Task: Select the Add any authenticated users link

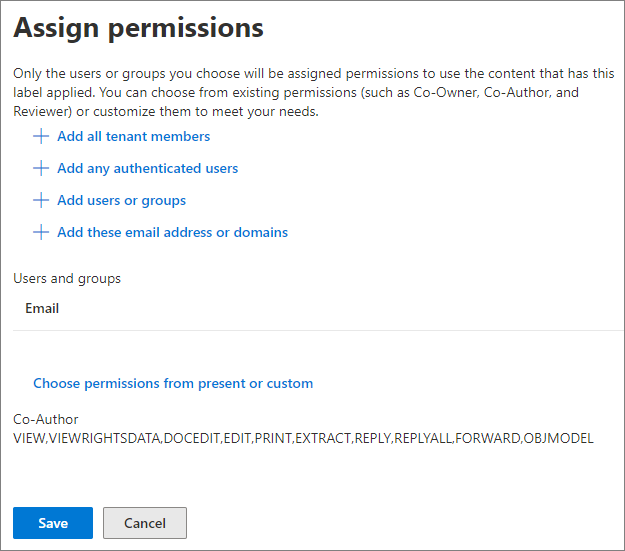Action: pos(147,168)
